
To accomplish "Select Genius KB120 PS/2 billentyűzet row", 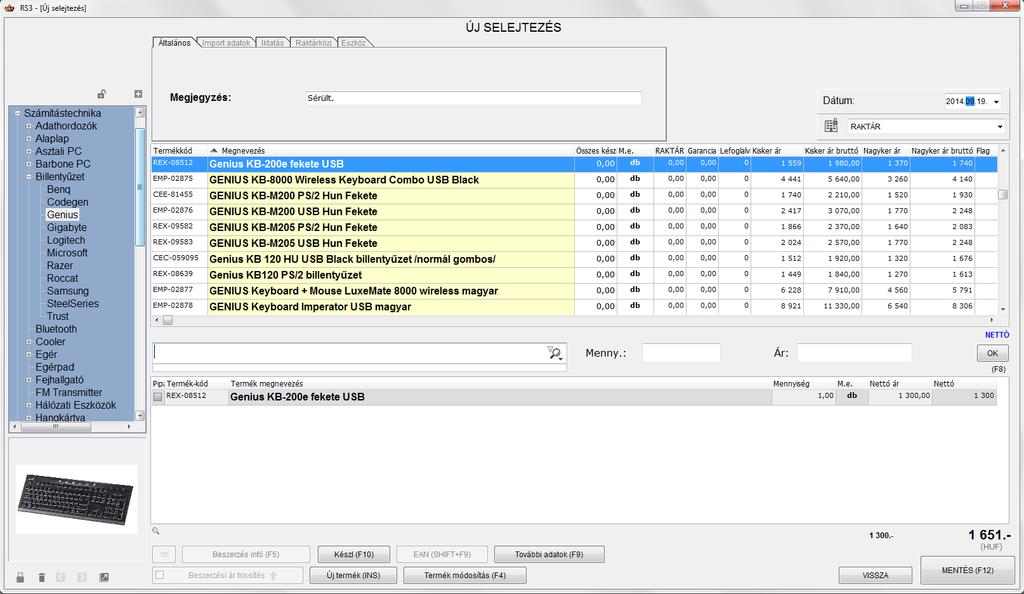I will click(x=575, y=275).
